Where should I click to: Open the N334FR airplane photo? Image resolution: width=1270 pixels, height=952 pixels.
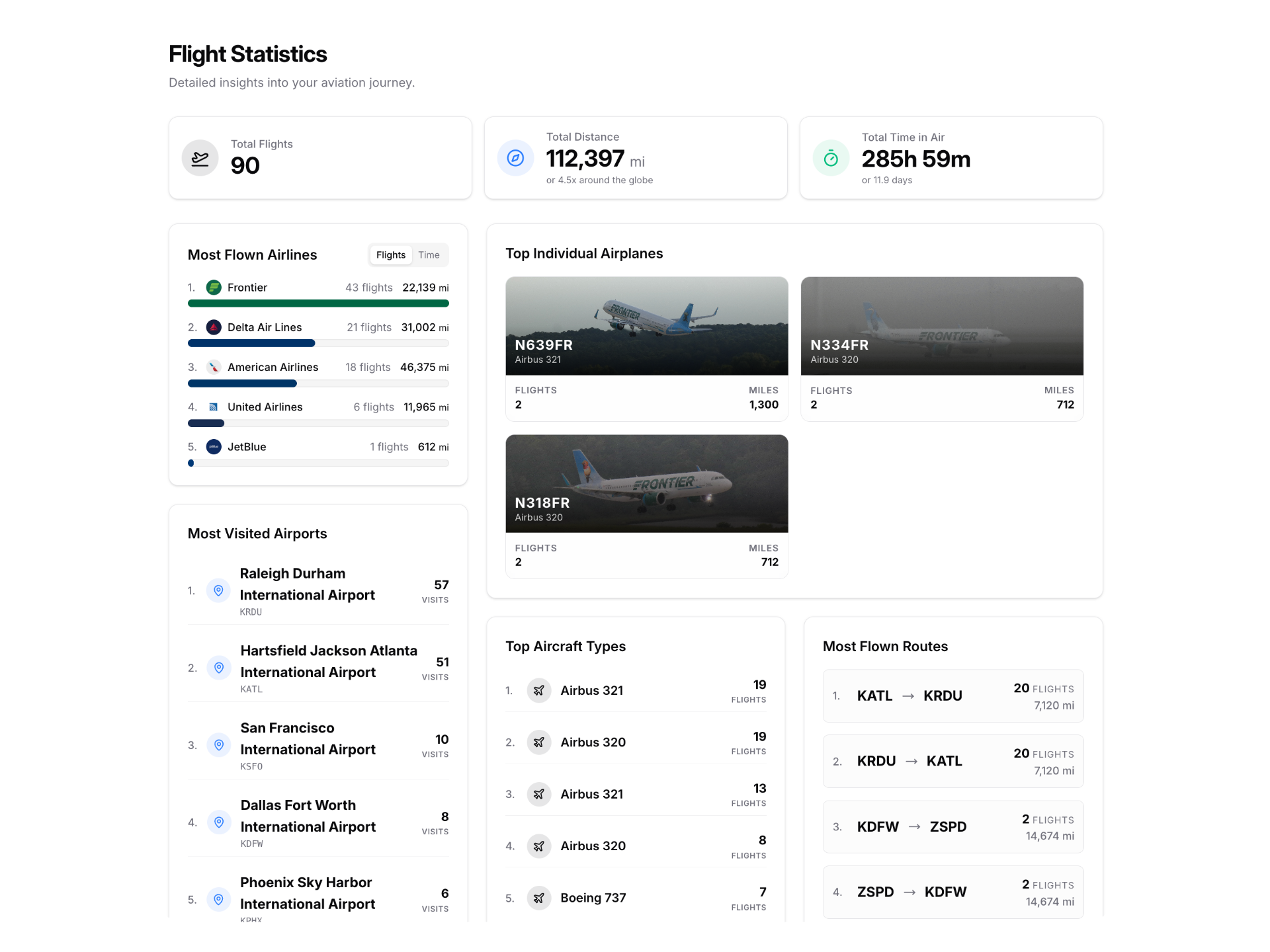pyautogui.click(x=942, y=326)
